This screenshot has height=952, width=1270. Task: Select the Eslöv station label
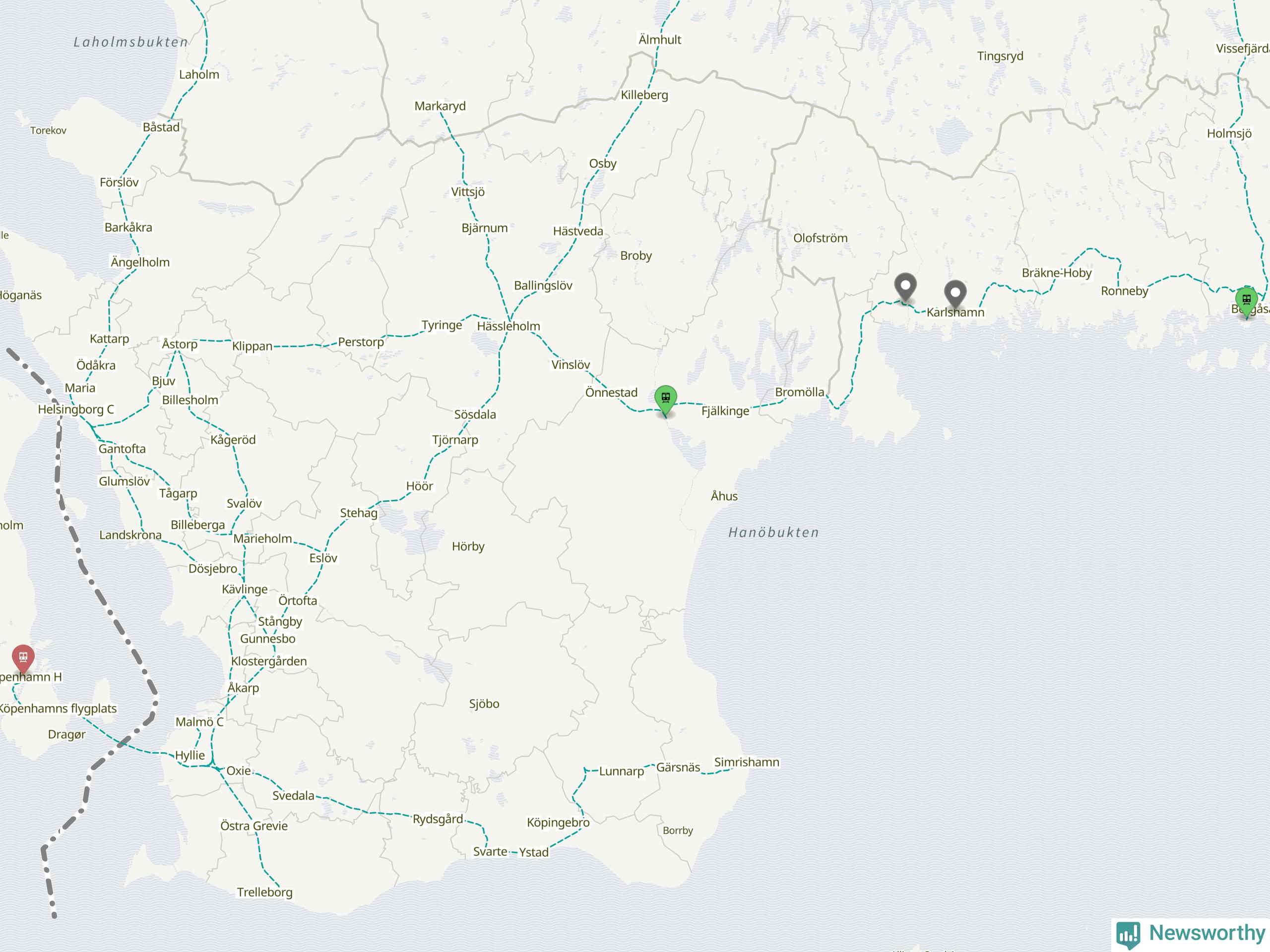click(x=323, y=558)
